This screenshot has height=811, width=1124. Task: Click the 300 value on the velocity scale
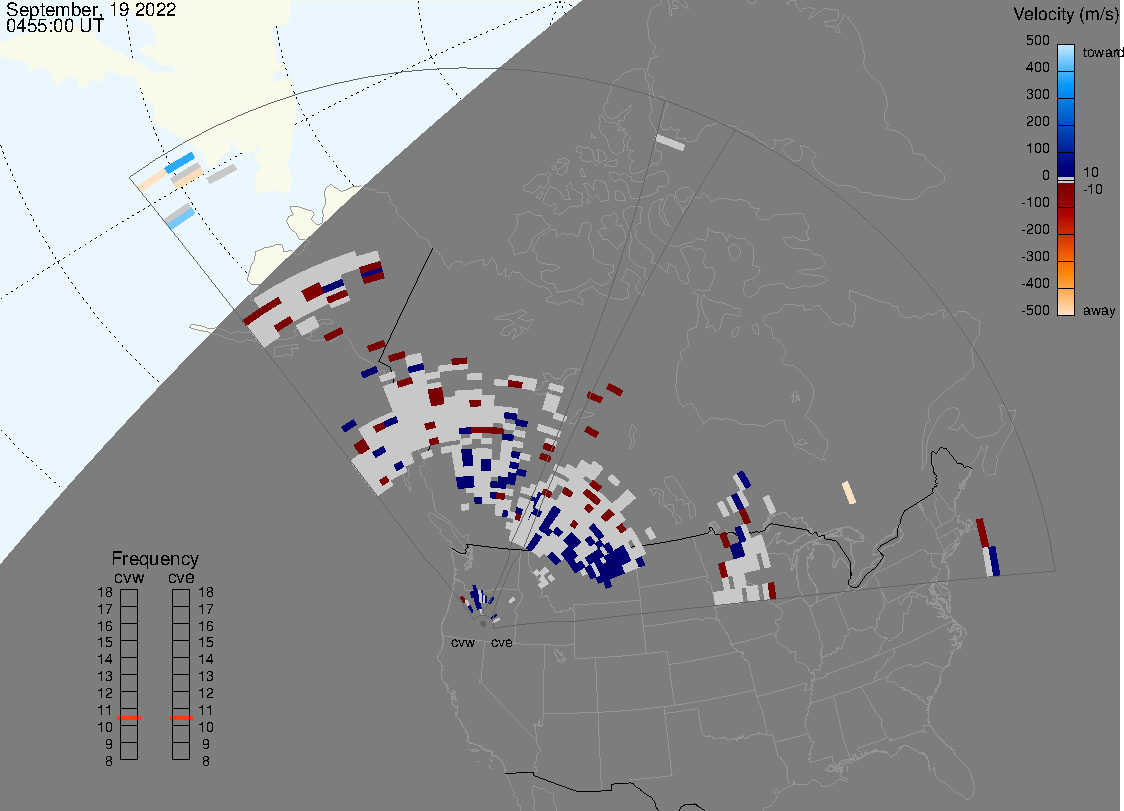pos(1037,95)
